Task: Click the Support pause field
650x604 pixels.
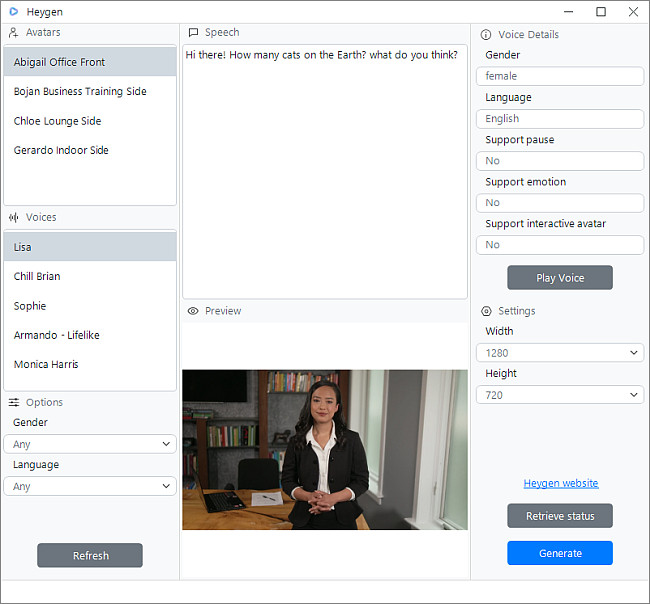Action: (x=560, y=160)
